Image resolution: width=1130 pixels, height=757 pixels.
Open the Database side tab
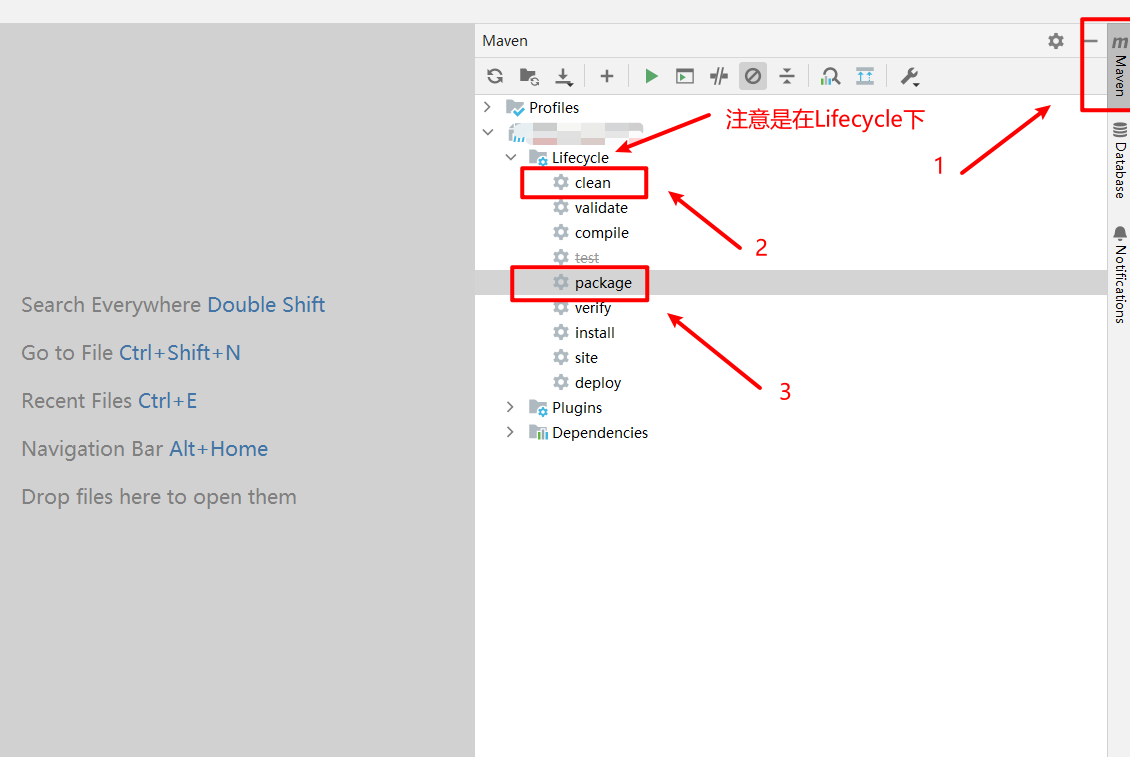(1119, 160)
